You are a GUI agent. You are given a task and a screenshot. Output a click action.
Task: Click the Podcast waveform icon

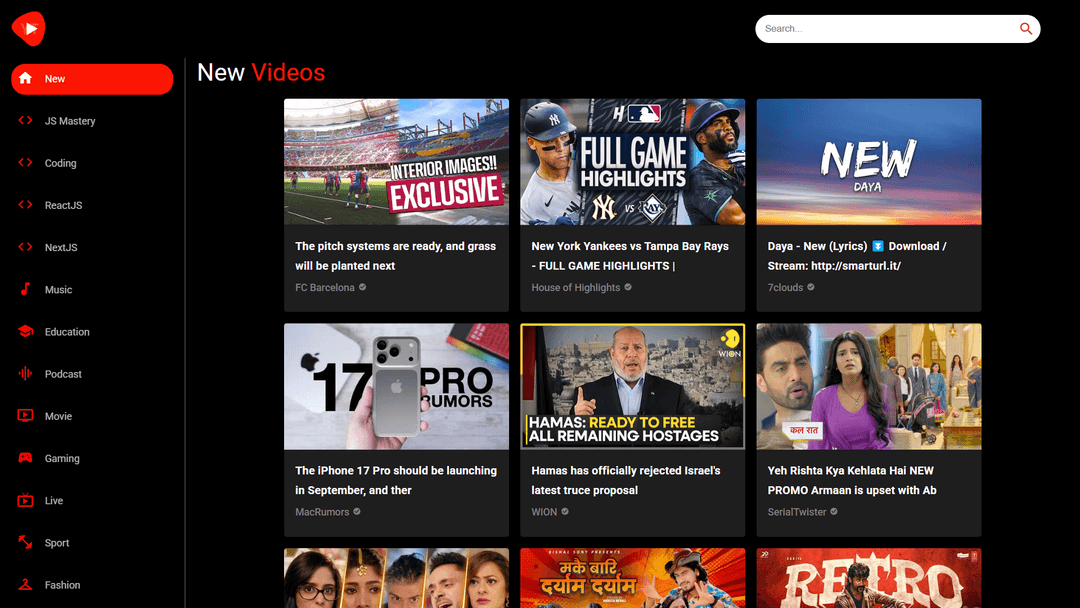tap(25, 373)
